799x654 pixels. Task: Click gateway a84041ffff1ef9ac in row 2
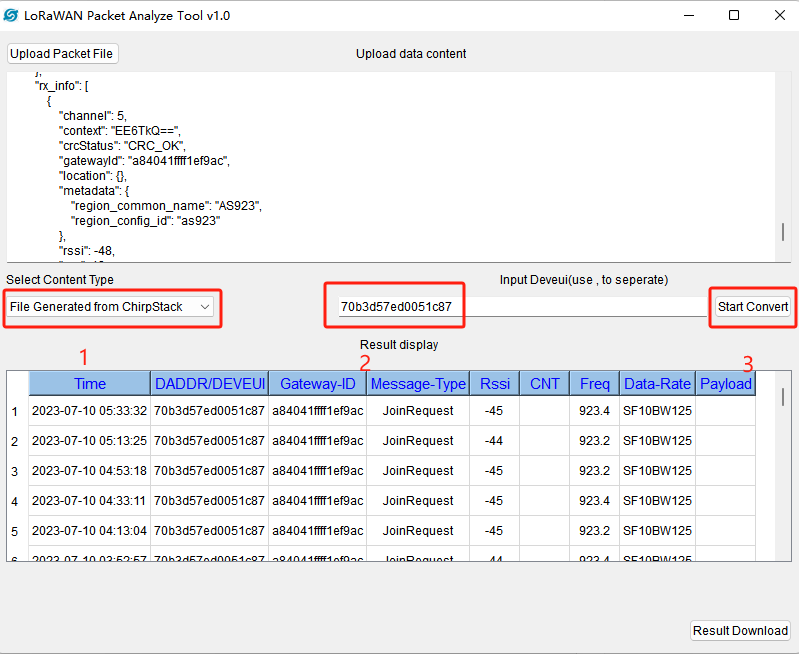[x=317, y=441]
